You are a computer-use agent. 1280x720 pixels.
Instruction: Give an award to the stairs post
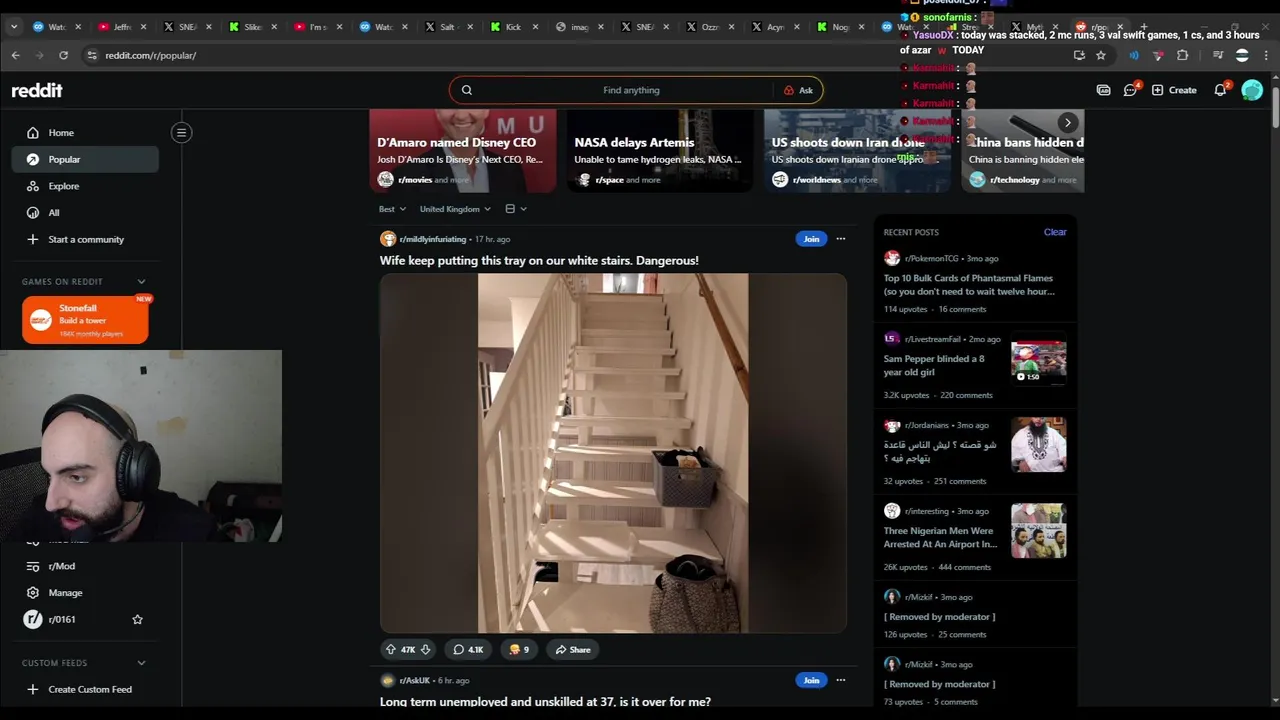coord(518,650)
